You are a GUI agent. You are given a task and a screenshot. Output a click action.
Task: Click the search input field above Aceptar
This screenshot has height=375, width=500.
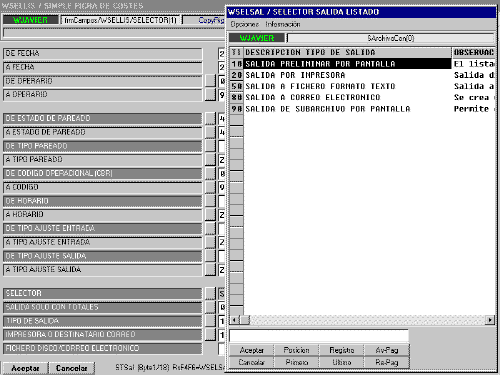[319, 336]
